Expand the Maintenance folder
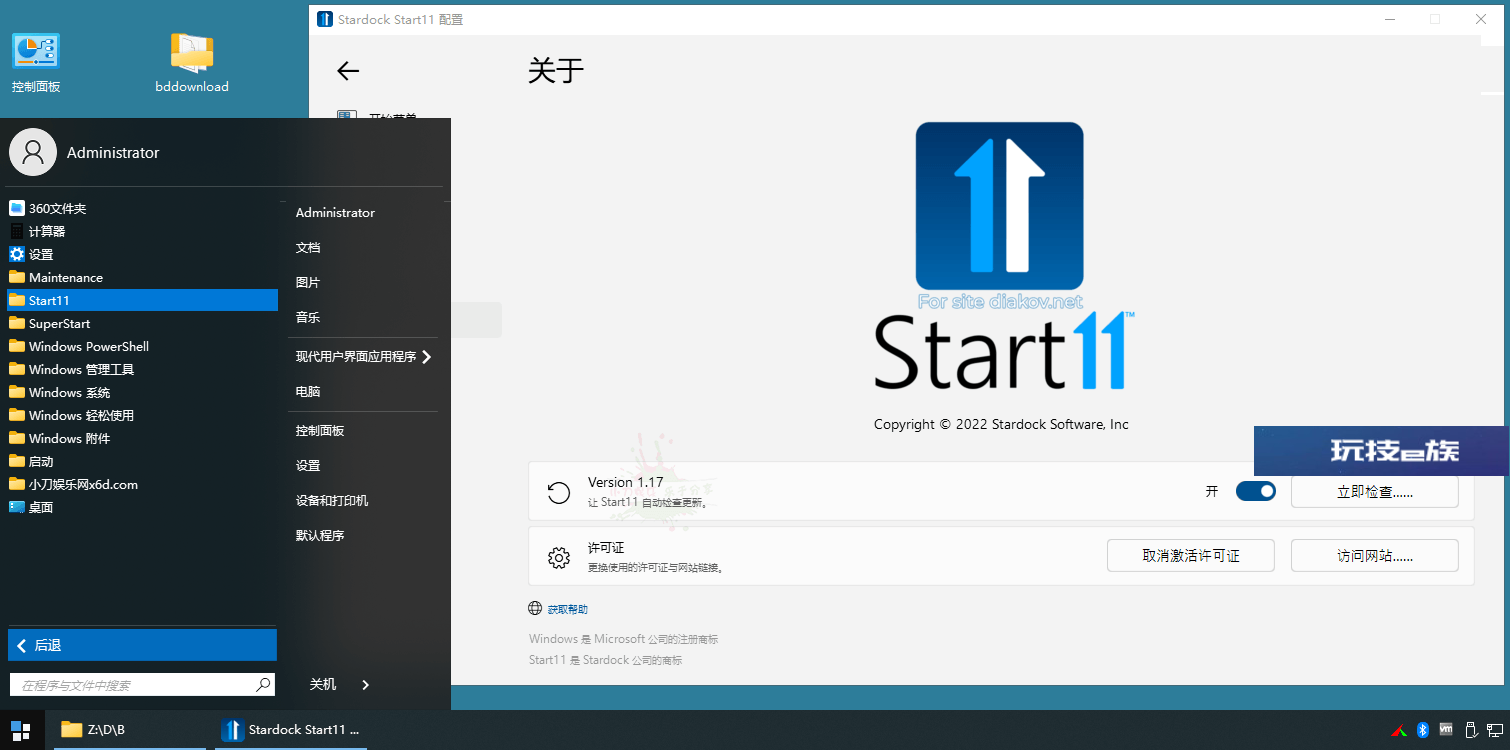 click(142, 277)
